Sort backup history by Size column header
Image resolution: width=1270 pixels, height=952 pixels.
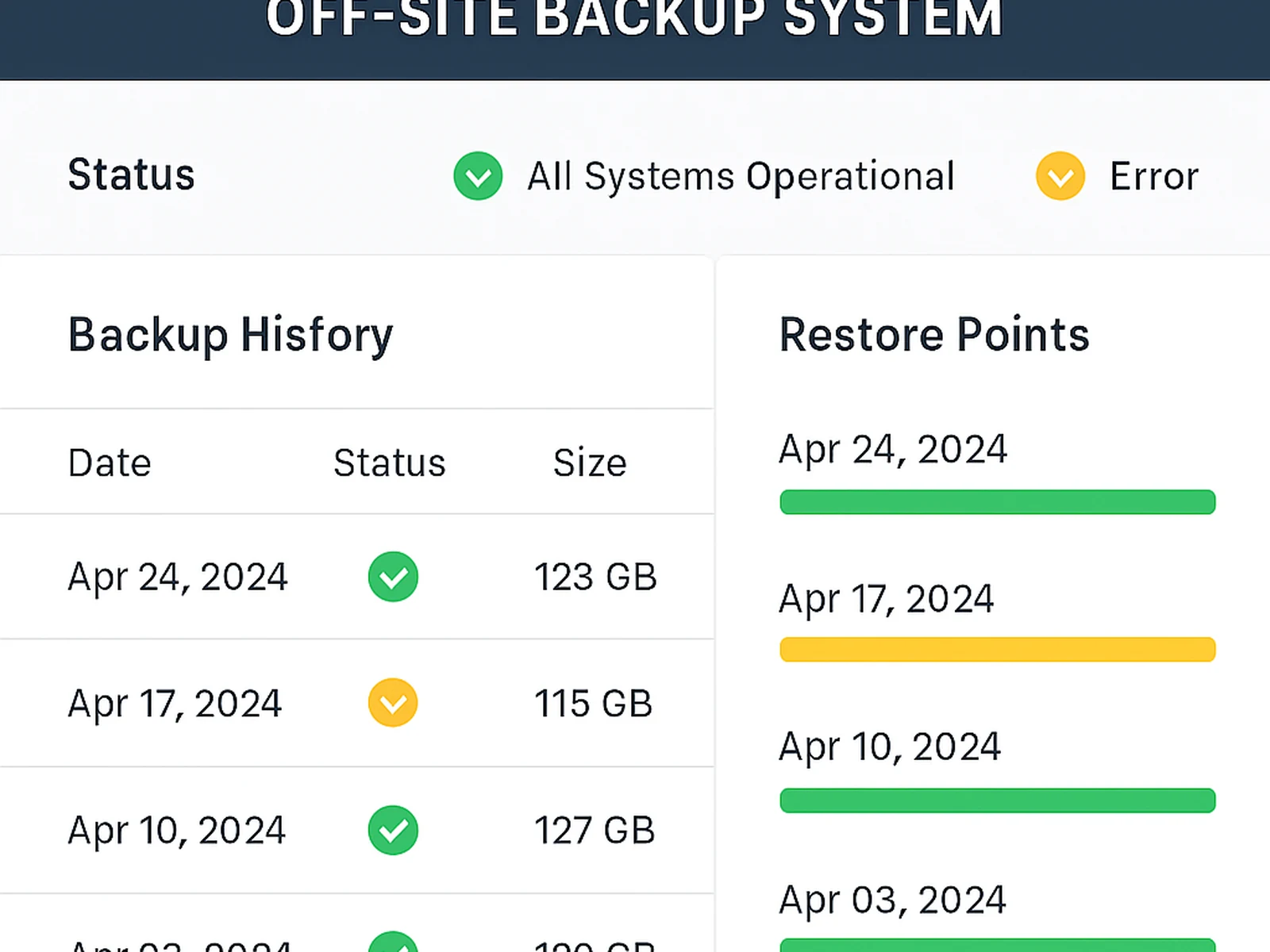click(590, 463)
